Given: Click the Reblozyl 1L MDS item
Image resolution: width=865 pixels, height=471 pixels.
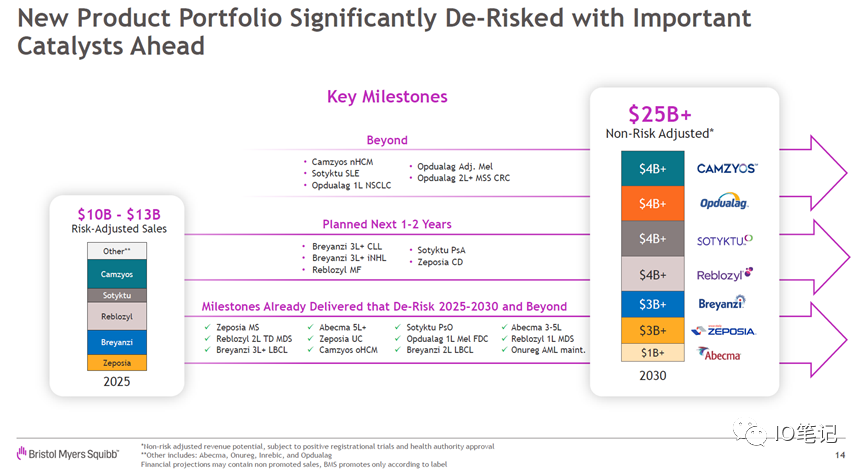Looking at the screenshot, I should 542,339.
